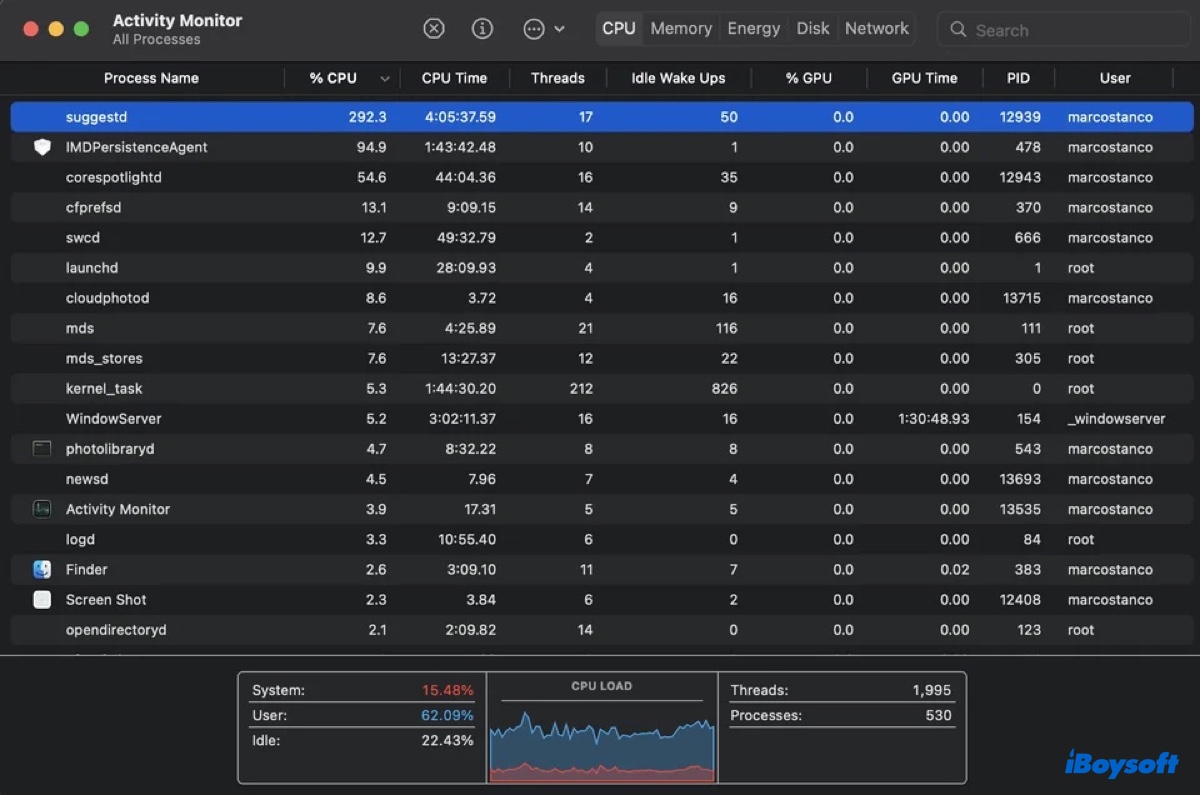Click the IMDPersistenceAgent shield icon
The image size is (1200, 795).
tap(42, 147)
